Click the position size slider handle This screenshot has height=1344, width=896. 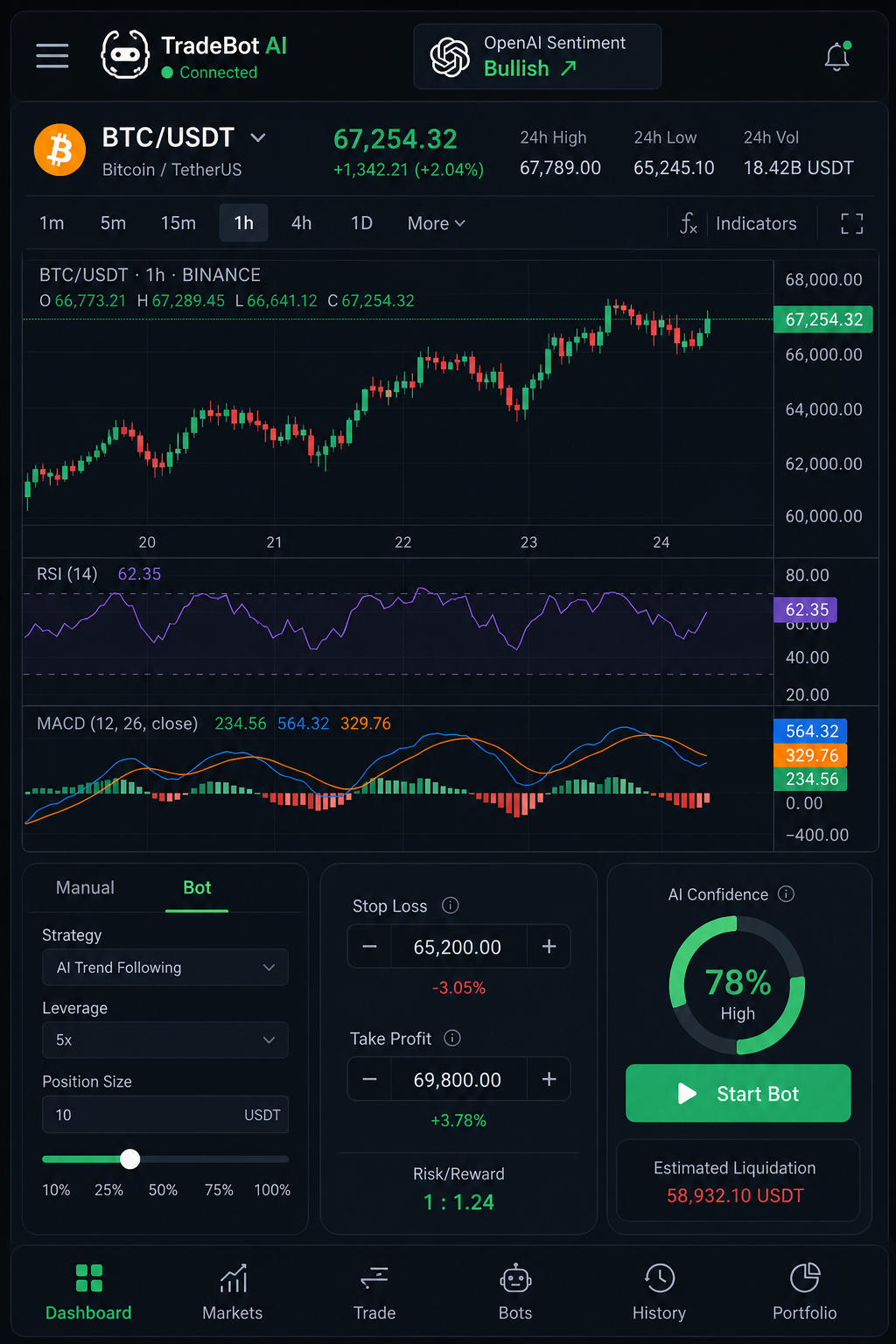(x=130, y=1158)
